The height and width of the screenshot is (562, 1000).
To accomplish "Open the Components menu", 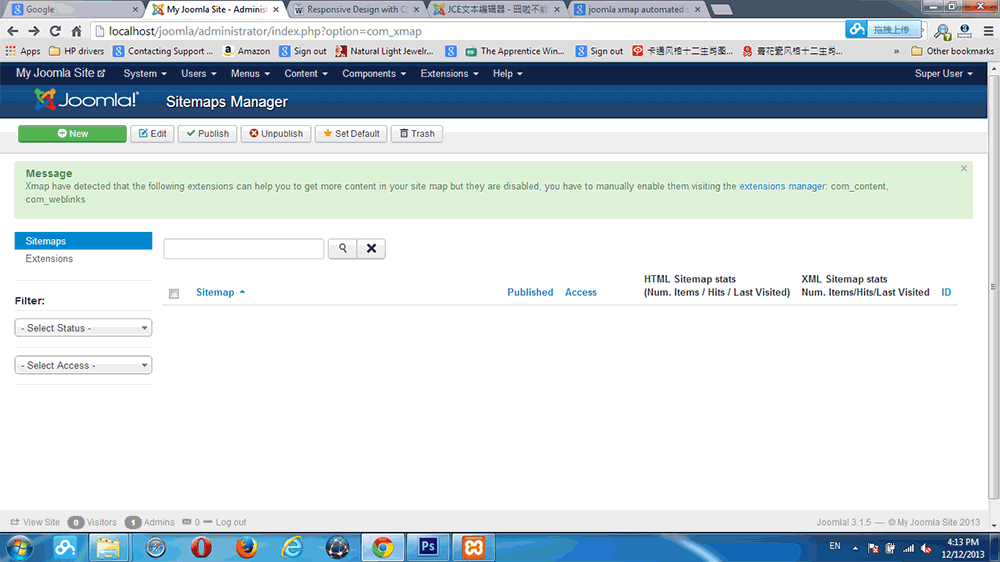I will [x=374, y=73].
